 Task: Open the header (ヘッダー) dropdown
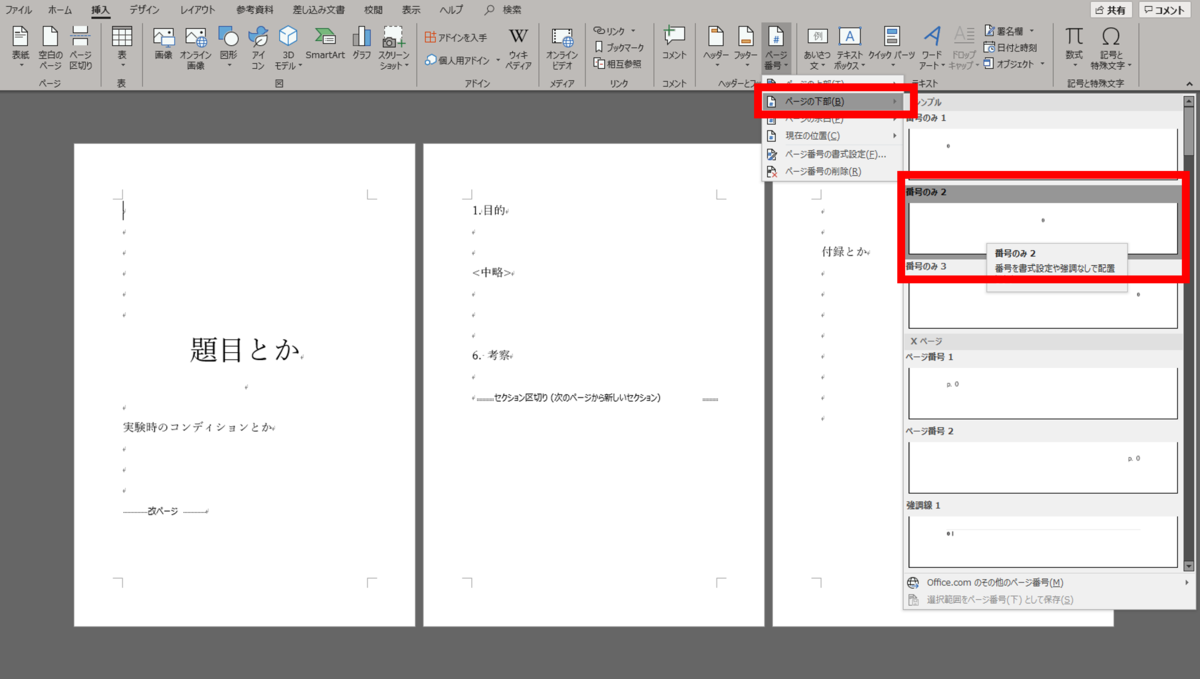(716, 47)
